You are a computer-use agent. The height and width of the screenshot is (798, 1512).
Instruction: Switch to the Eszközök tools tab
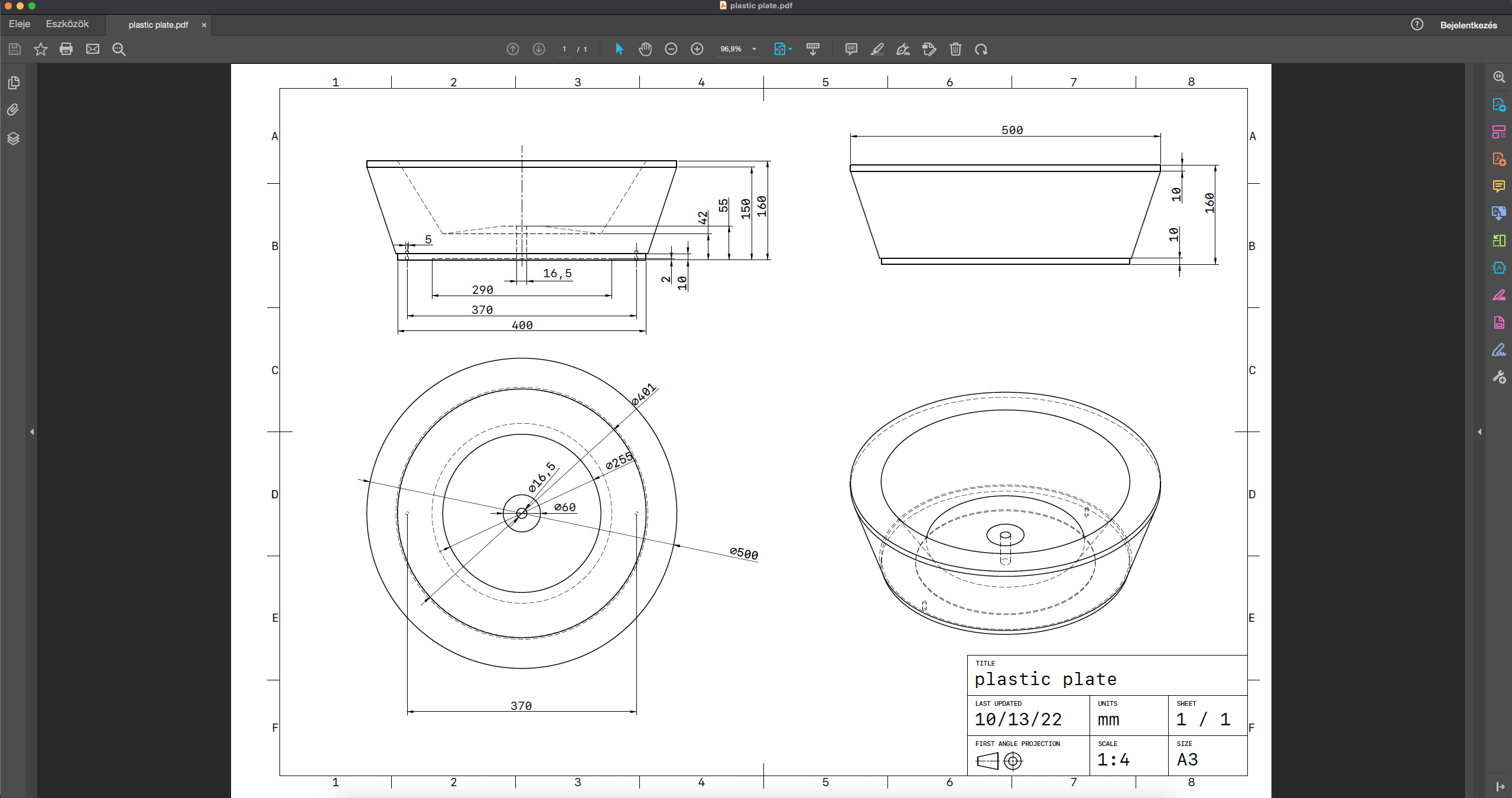pyautogui.click(x=67, y=24)
